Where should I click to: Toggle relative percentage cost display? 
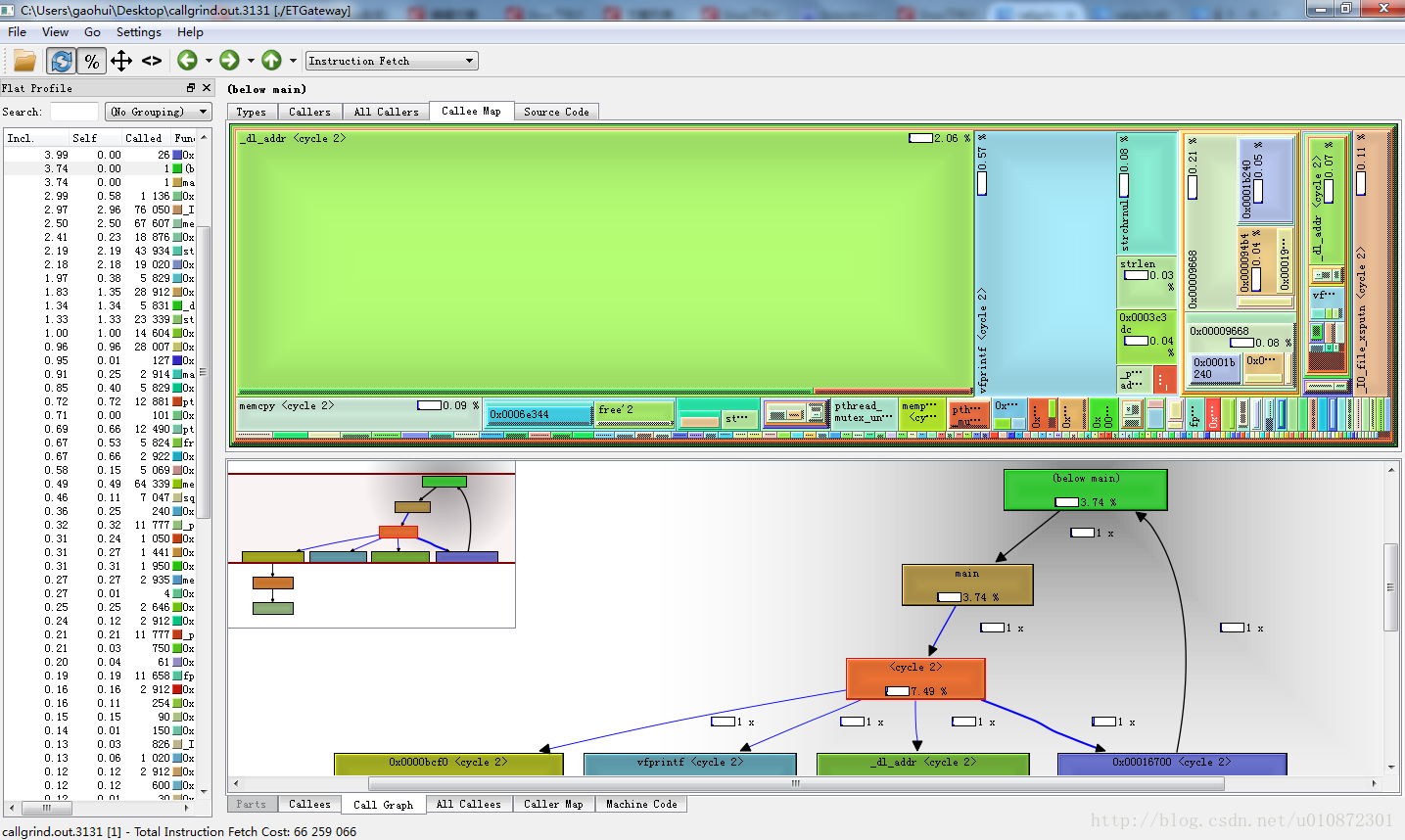click(x=92, y=61)
